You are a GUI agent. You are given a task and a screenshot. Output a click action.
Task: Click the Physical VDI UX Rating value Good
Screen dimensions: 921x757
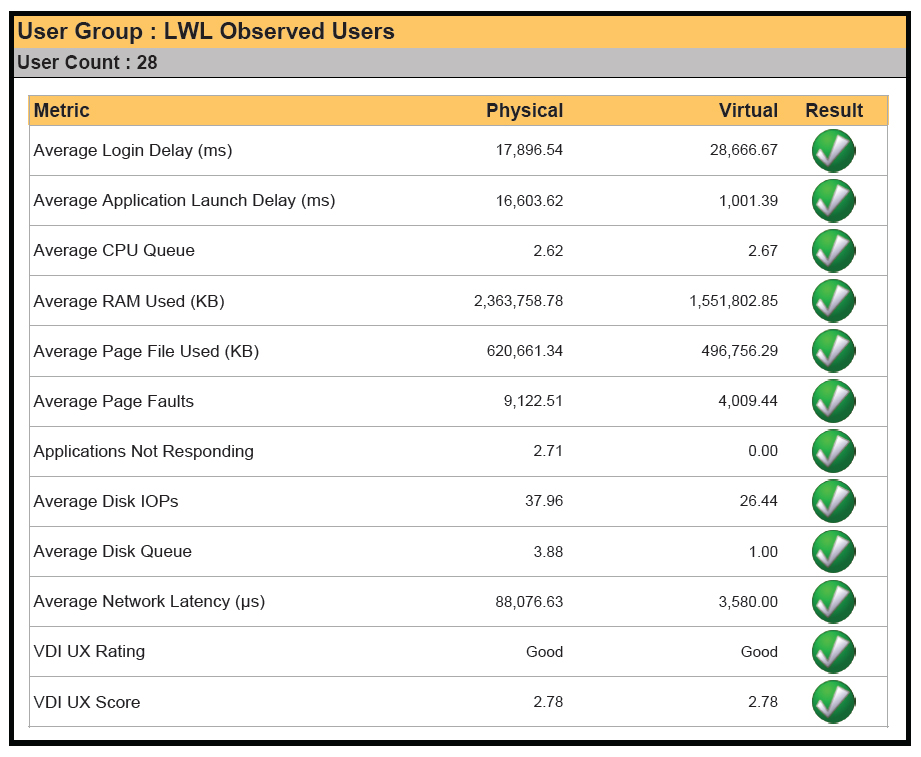coord(544,652)
